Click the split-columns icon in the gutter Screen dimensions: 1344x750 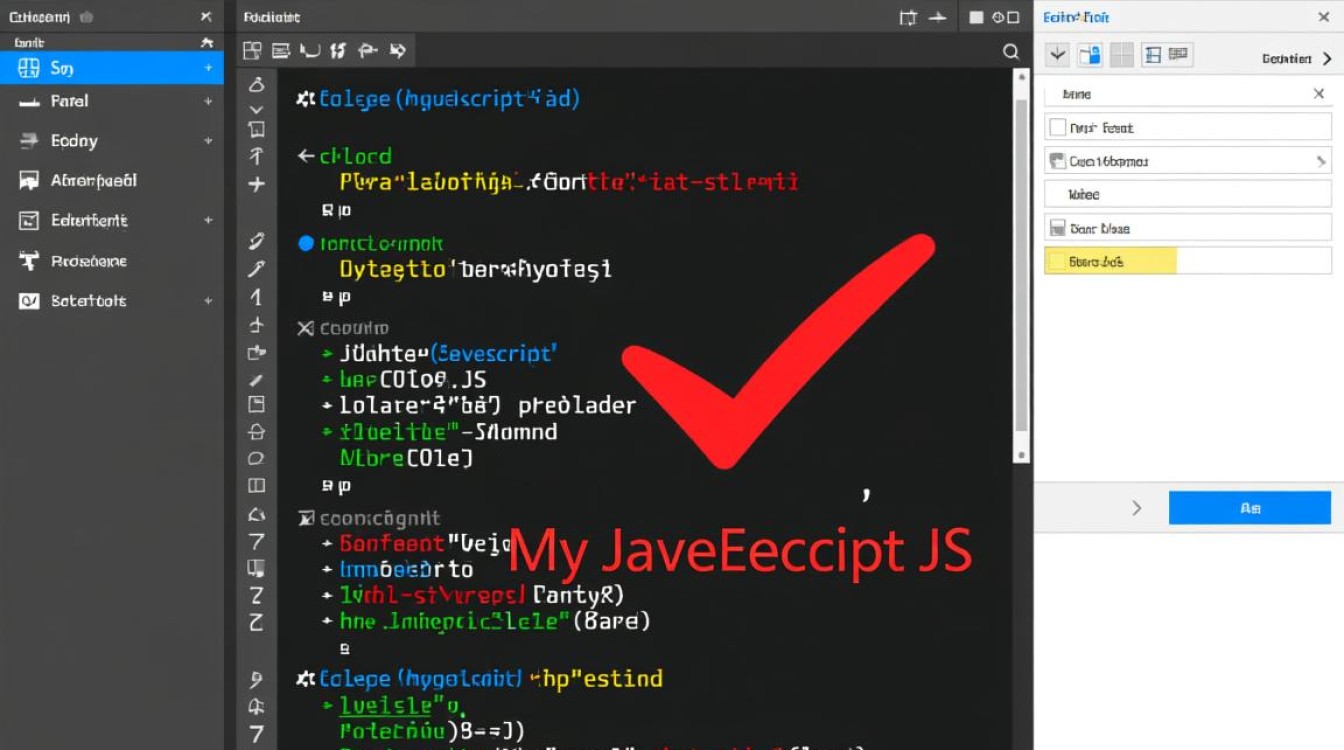tap(257, 486)
